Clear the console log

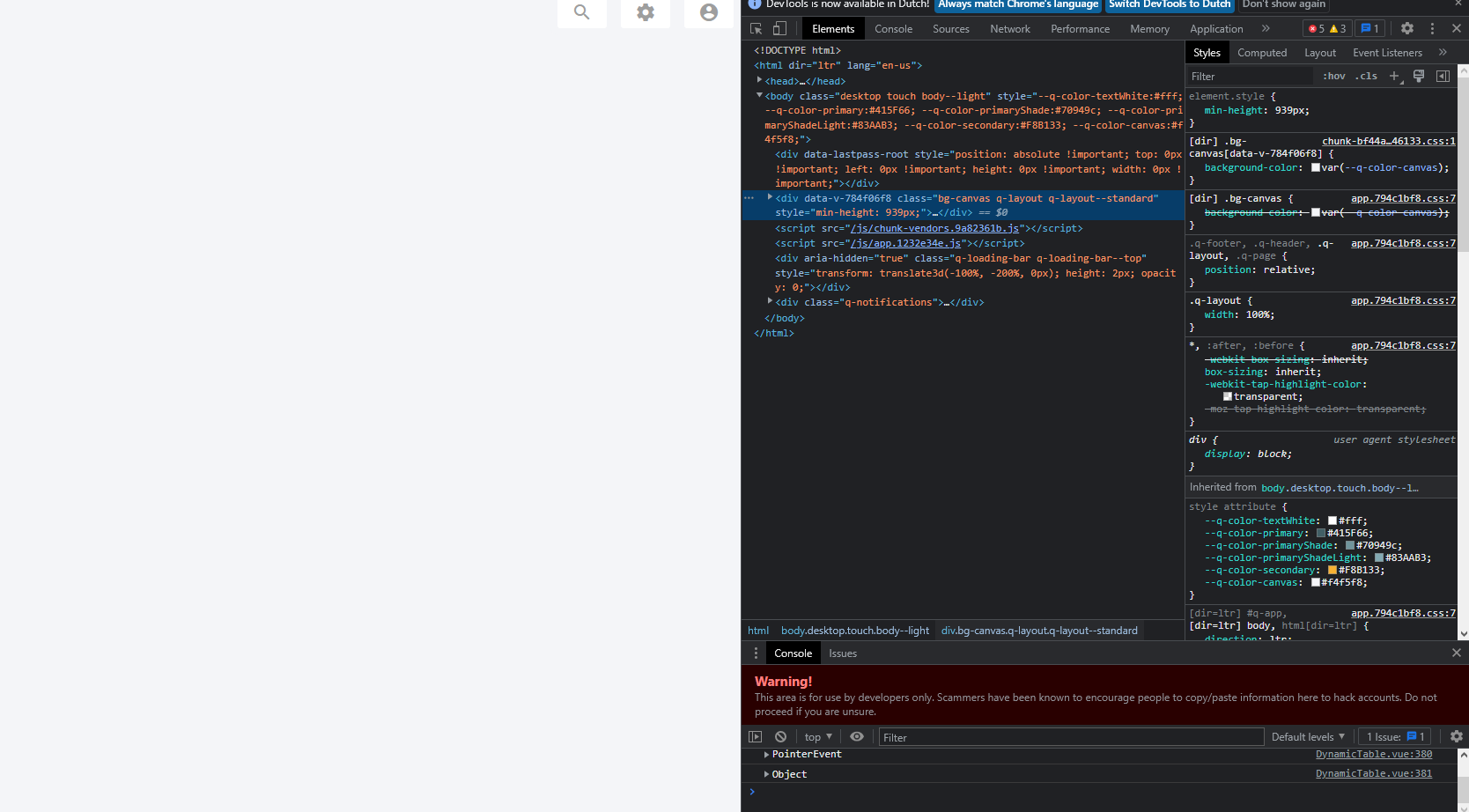click(780, 737)
